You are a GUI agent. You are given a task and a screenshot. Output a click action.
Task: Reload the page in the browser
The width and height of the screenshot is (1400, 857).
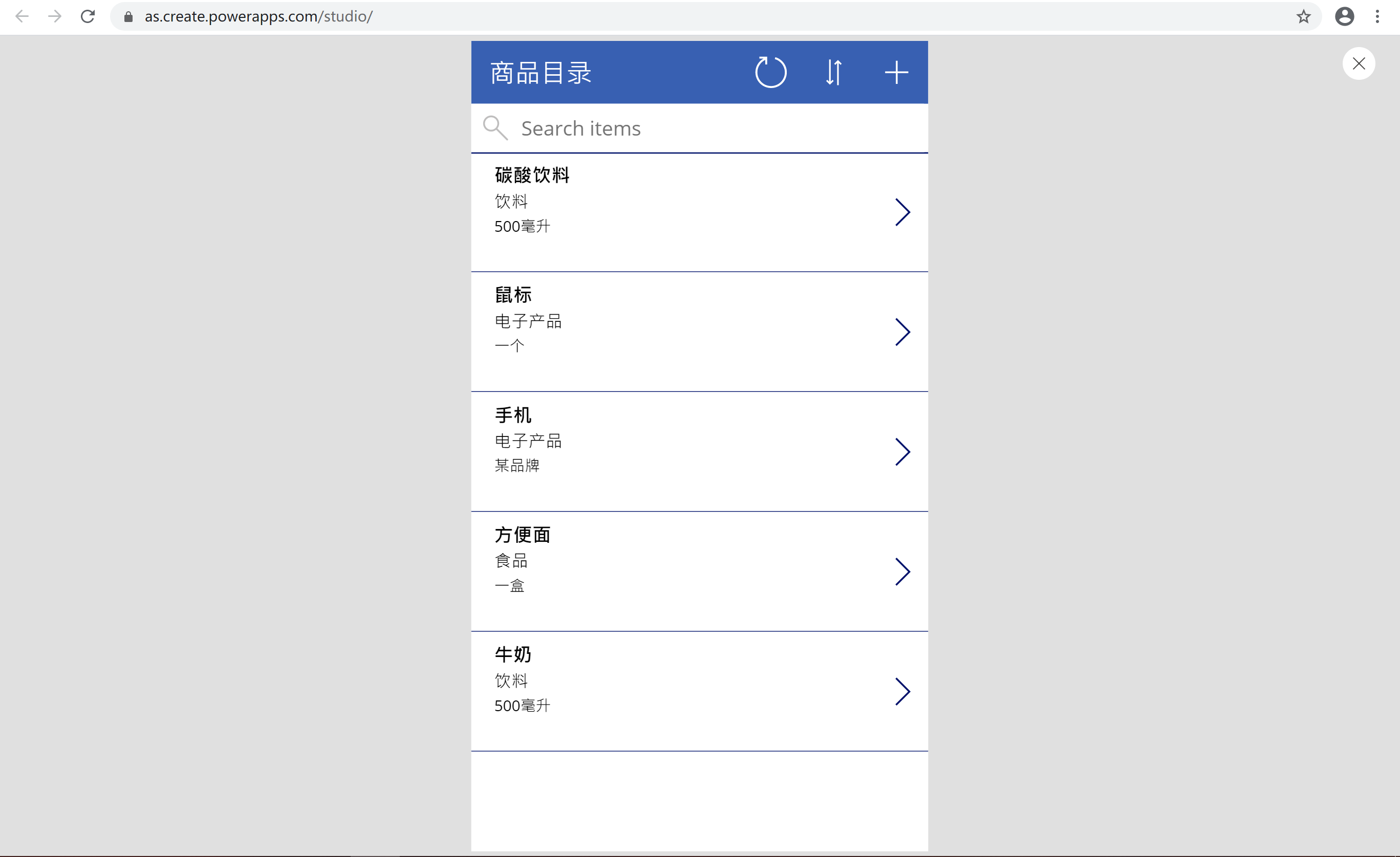(88, 16)
